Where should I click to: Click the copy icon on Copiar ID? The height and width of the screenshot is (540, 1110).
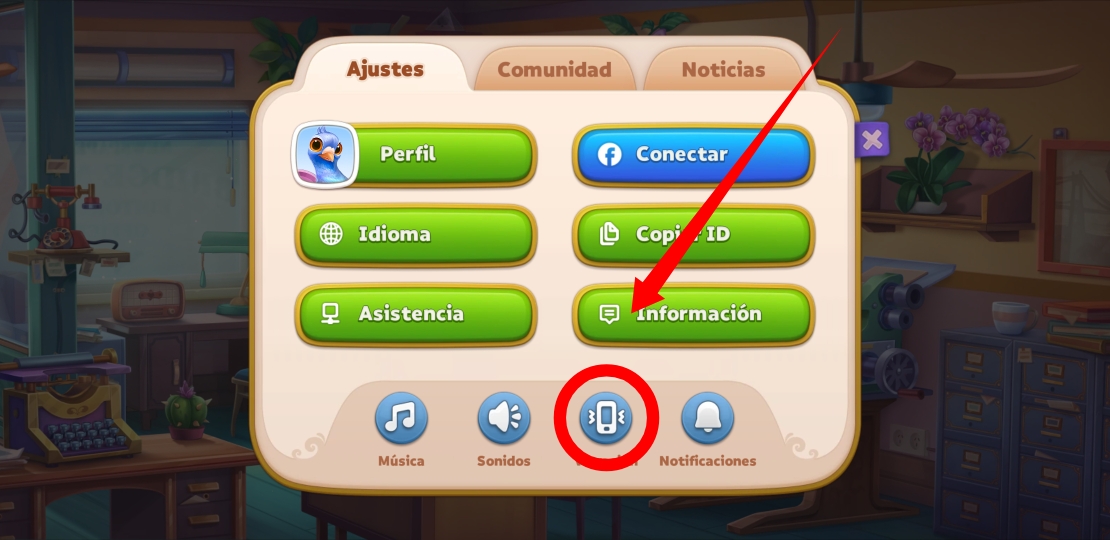[609, 234]
